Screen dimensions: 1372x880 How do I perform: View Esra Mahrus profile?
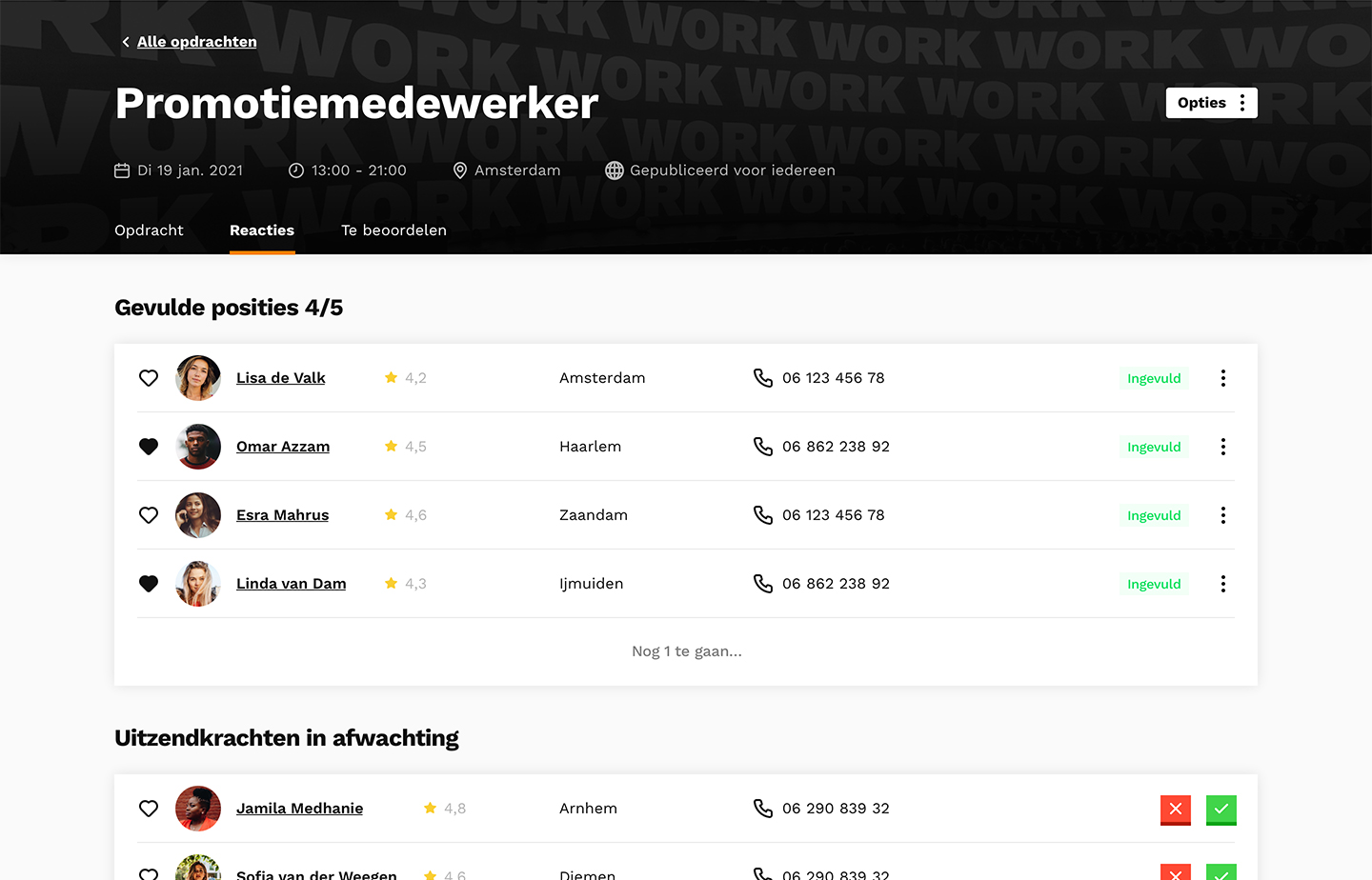(283, 515)
